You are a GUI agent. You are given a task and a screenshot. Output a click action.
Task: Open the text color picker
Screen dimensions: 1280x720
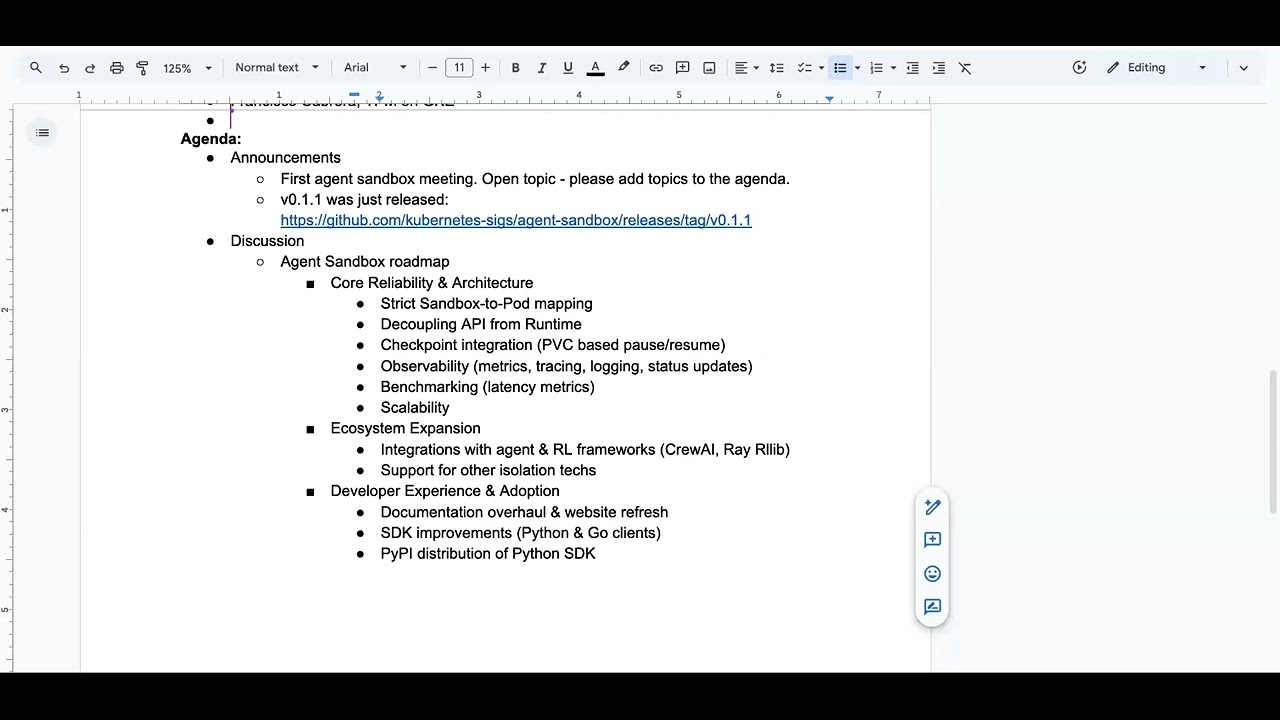tap(595, 68)
